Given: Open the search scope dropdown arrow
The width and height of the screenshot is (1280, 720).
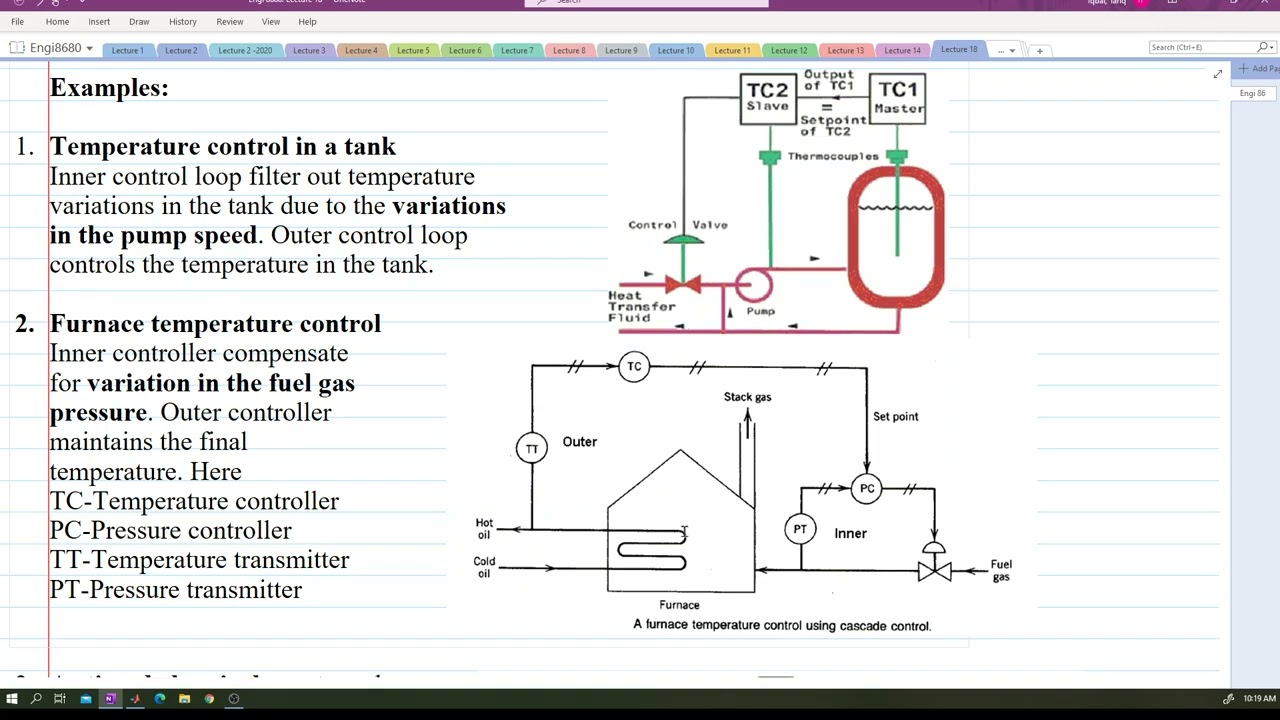Looking at the screenshot, I should click(x=1271, y=47).
